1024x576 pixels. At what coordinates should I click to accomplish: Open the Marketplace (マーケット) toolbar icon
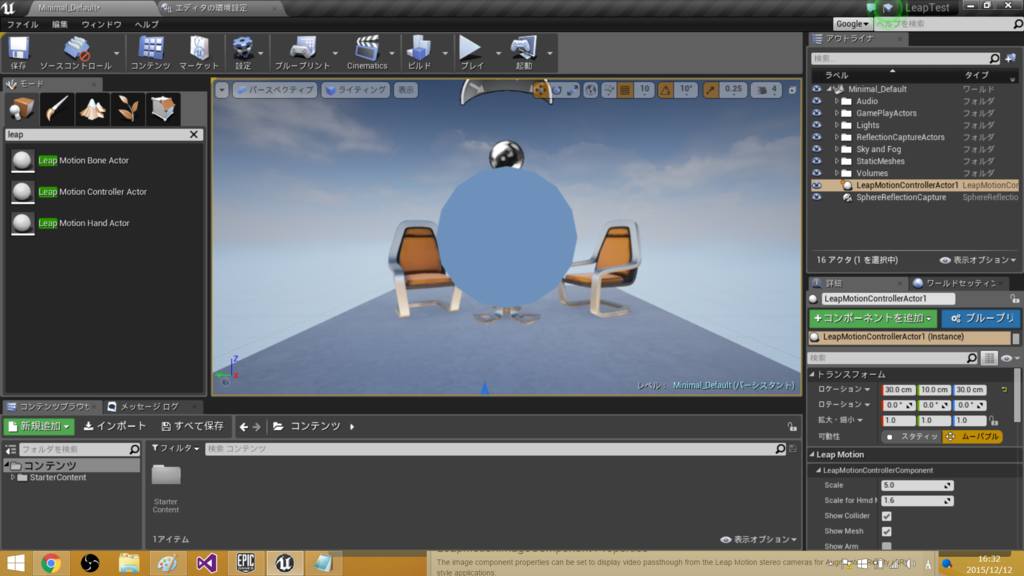[199, 53]
